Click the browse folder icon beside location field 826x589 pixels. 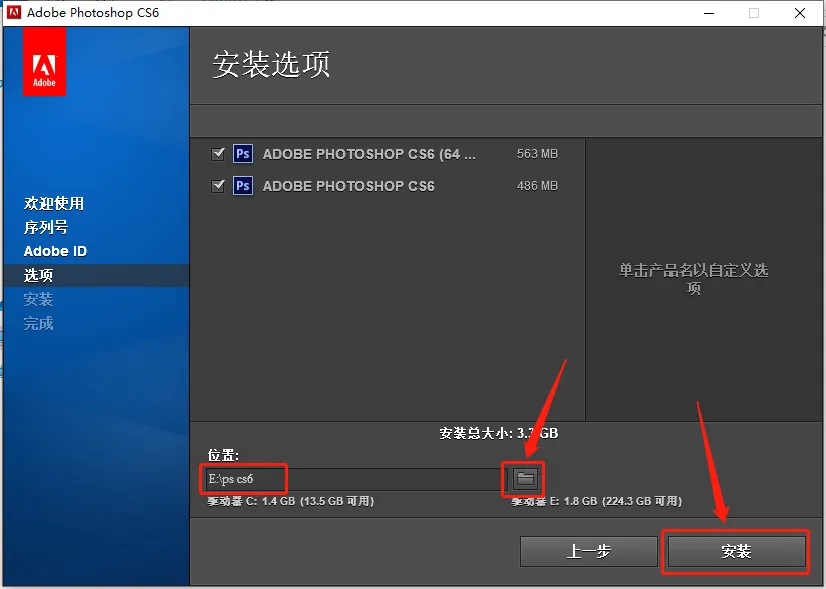click(x=525, y=478)
